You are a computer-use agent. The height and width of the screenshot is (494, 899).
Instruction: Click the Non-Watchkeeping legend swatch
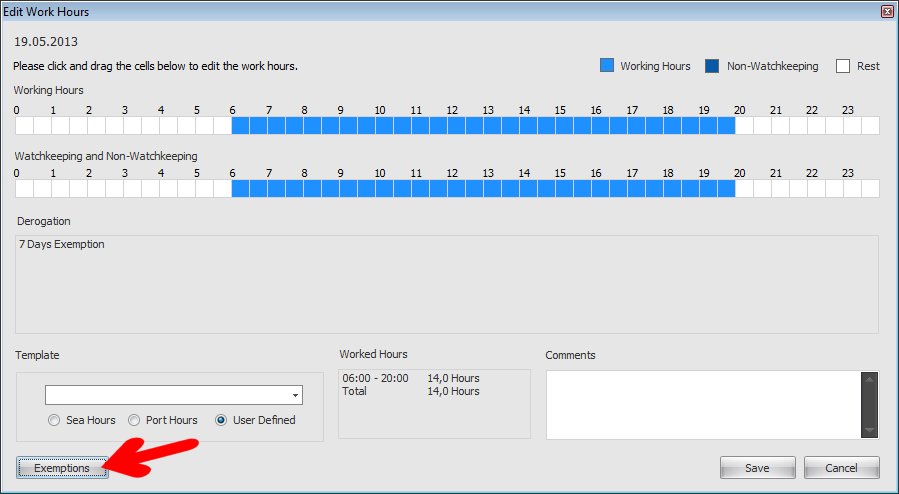[712, 66]
